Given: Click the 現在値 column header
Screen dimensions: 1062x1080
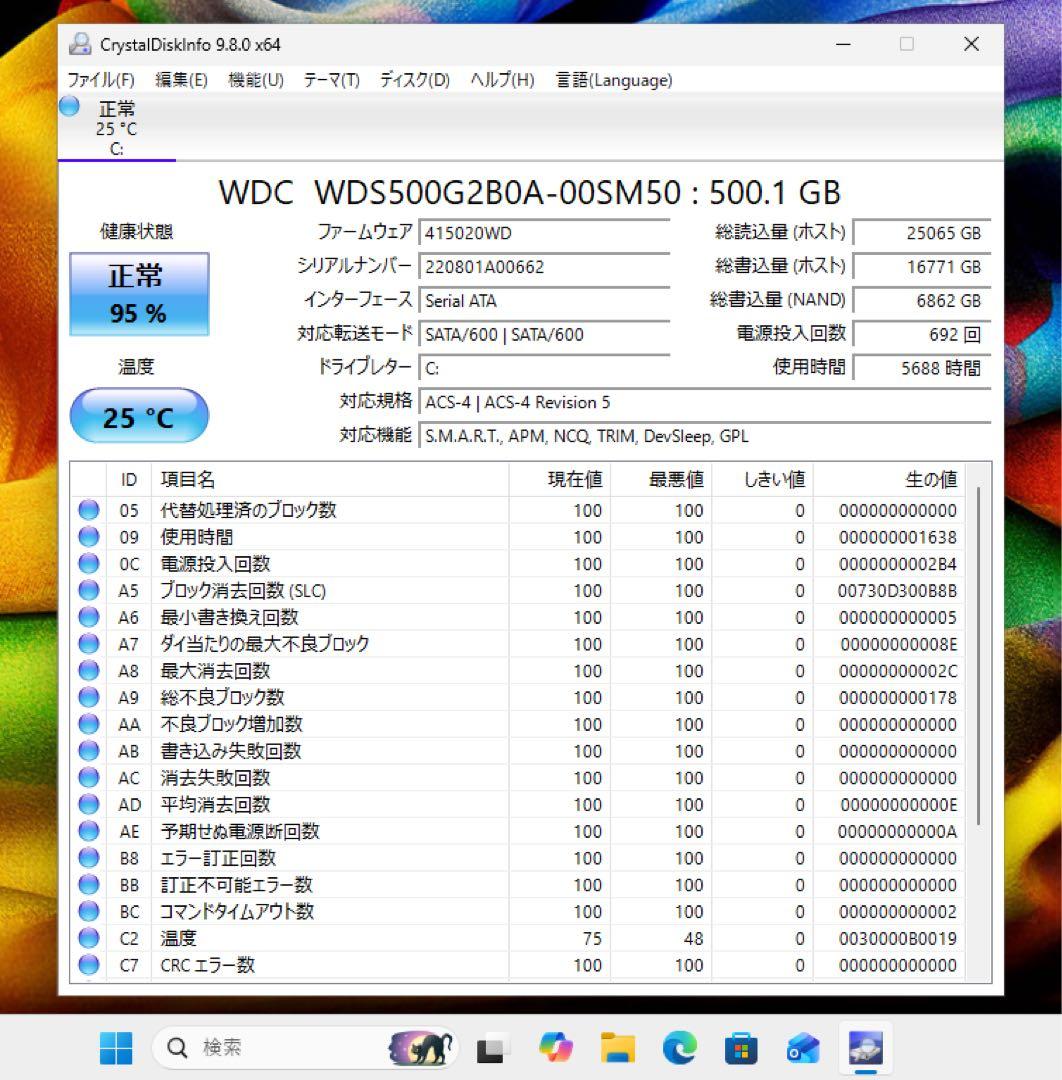Looking at the screenshot, I should point(559,479).
